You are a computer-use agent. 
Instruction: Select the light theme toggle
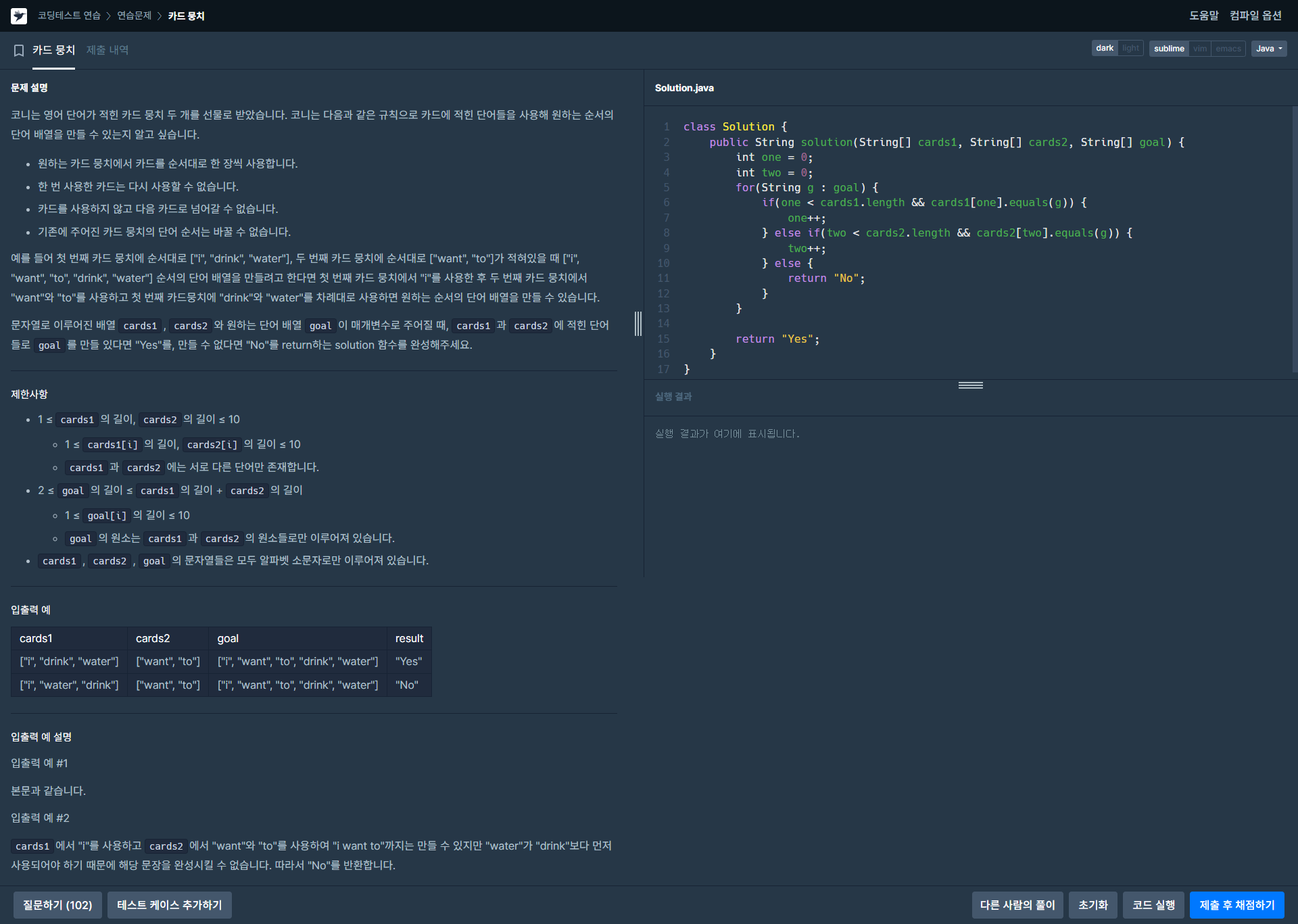[1130, 48]
